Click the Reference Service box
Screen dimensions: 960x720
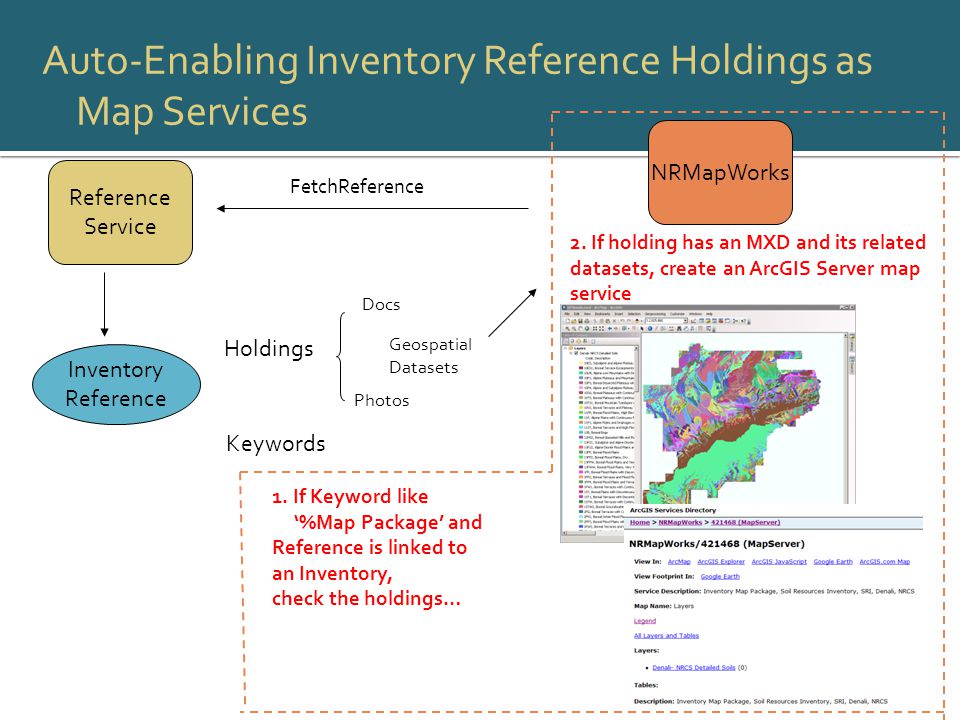click(121, 212)
